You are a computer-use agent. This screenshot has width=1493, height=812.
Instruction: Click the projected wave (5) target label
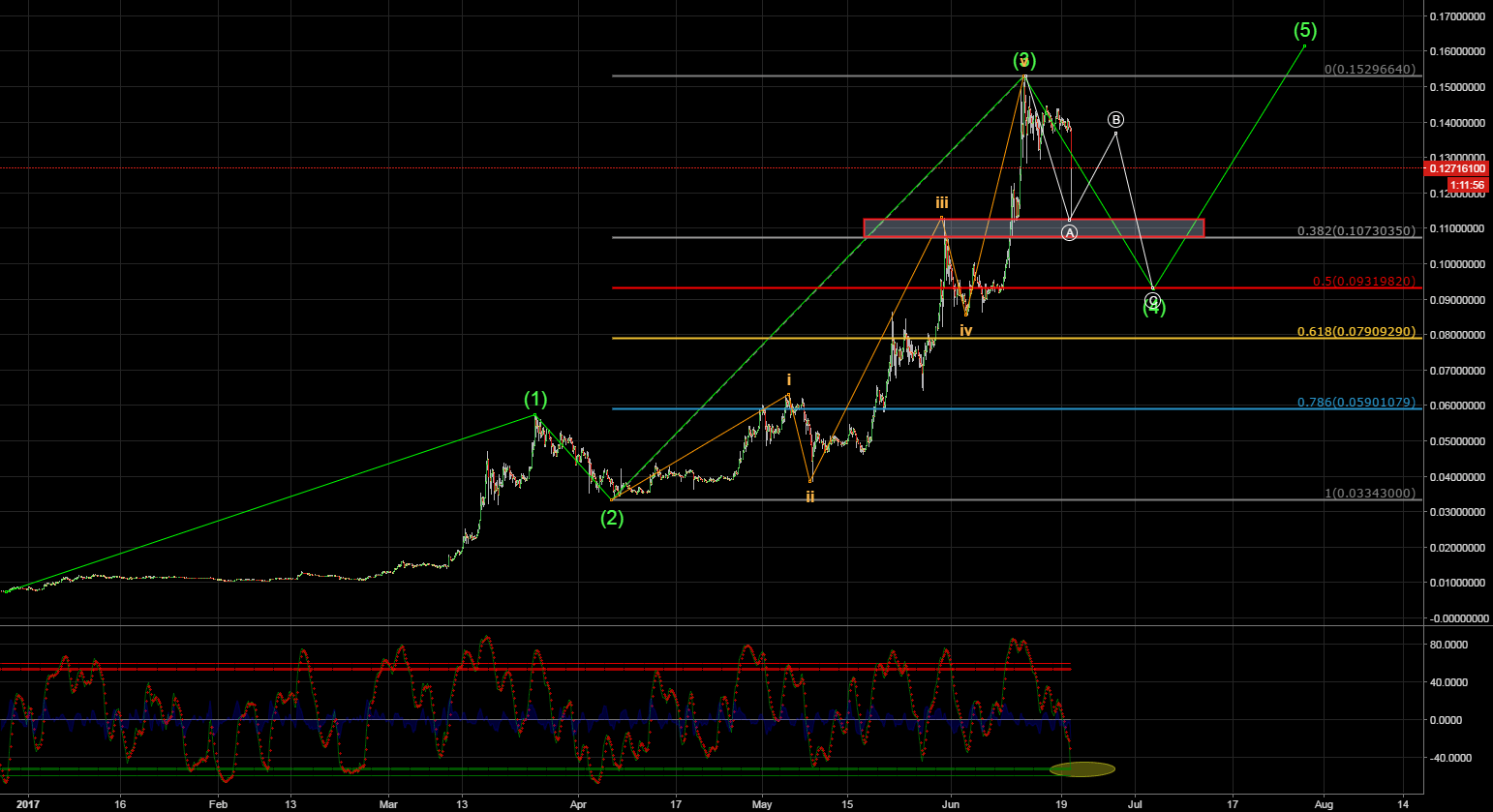pos(1305,30)
